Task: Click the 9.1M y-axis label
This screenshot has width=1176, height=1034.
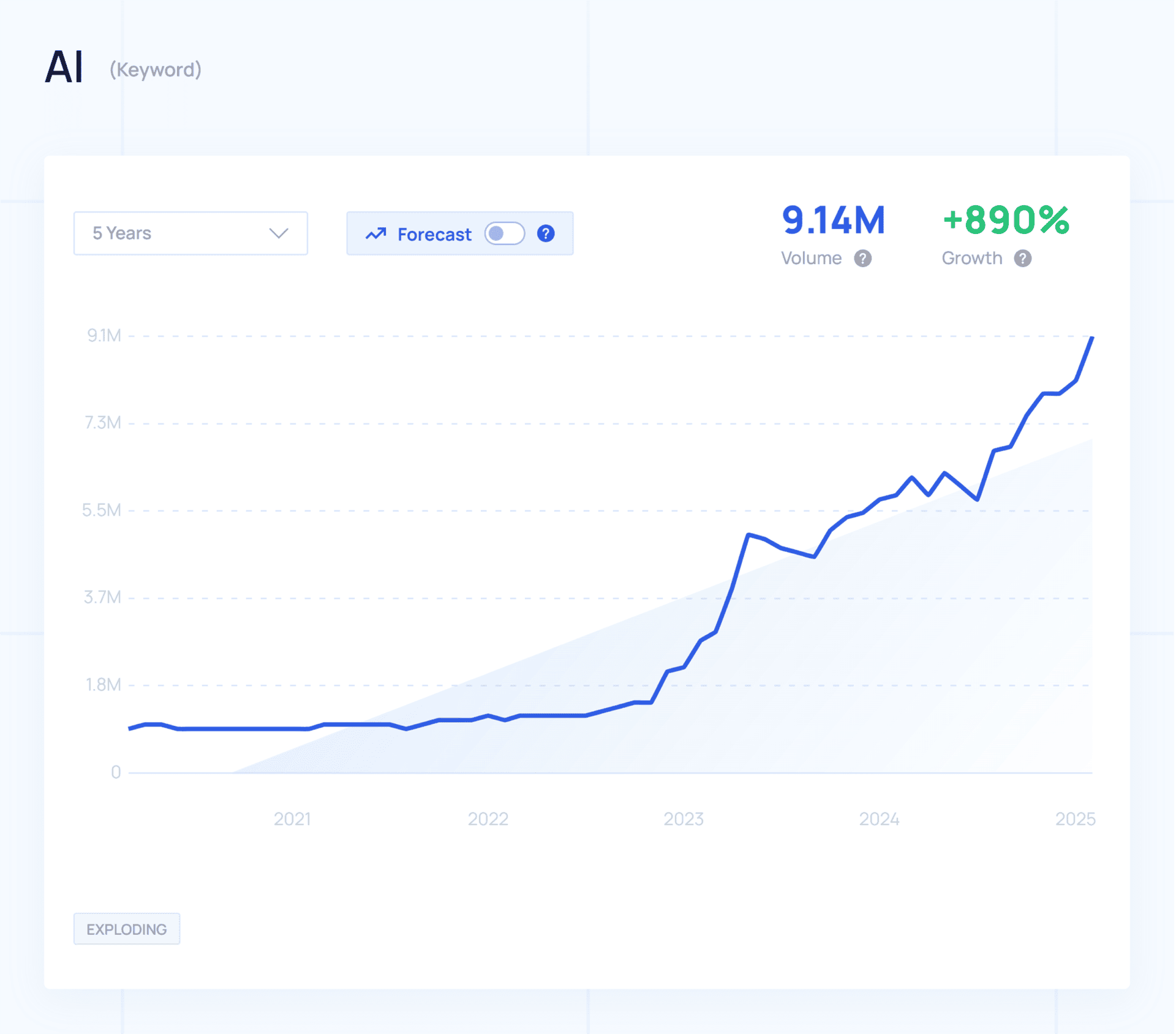Action: (104, 336)
